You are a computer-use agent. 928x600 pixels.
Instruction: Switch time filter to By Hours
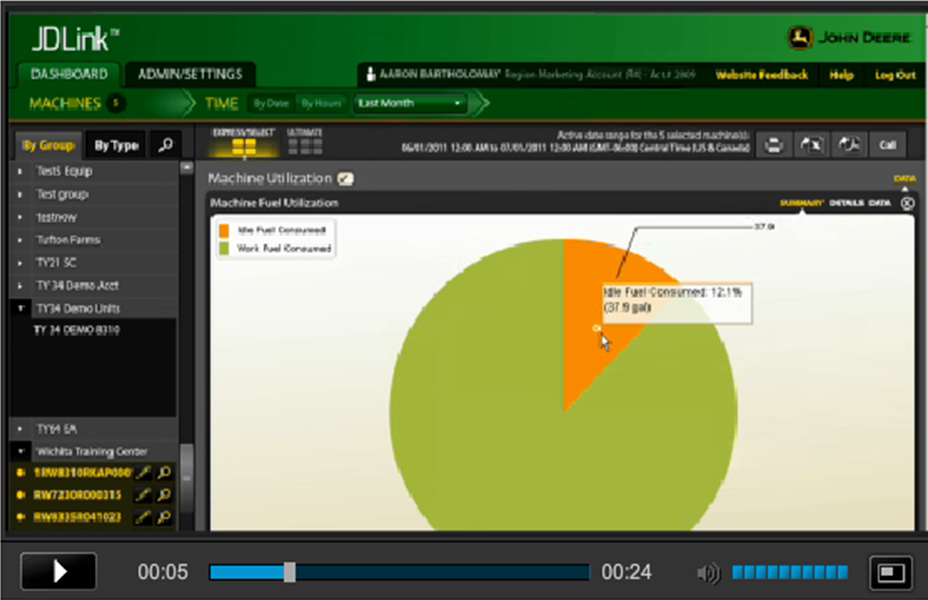point(321,104)
